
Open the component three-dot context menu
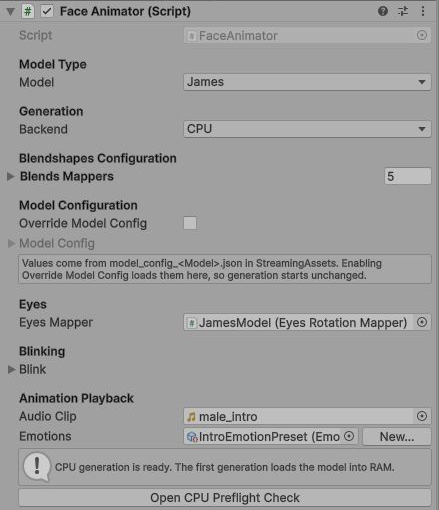(x=423, y=11)
